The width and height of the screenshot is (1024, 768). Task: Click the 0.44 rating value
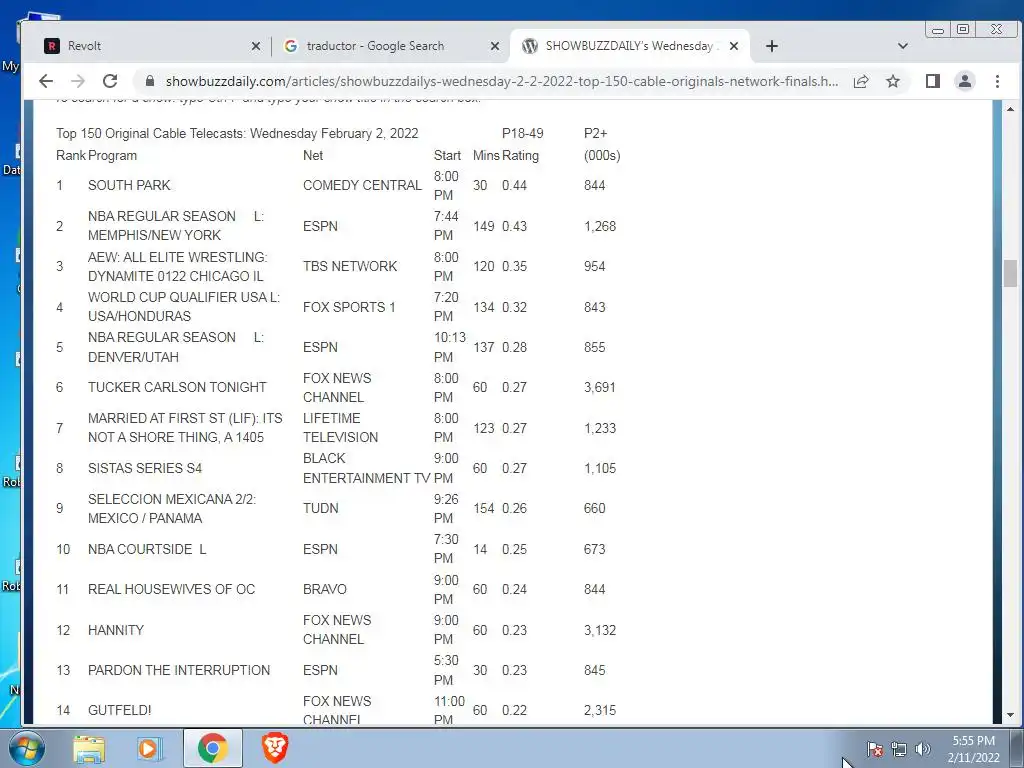tap(514, 185)
